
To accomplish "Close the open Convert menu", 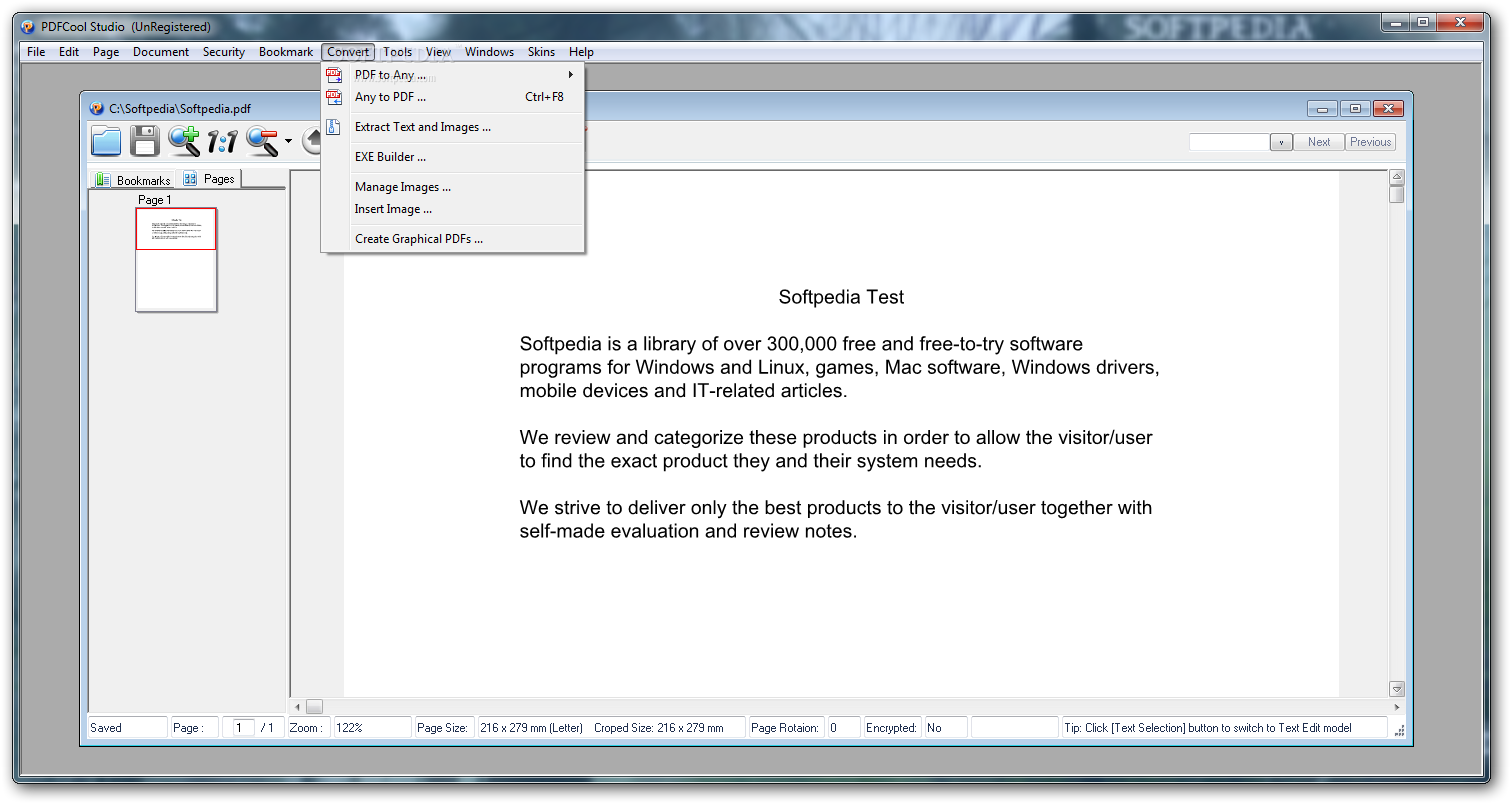I will 348,52.
